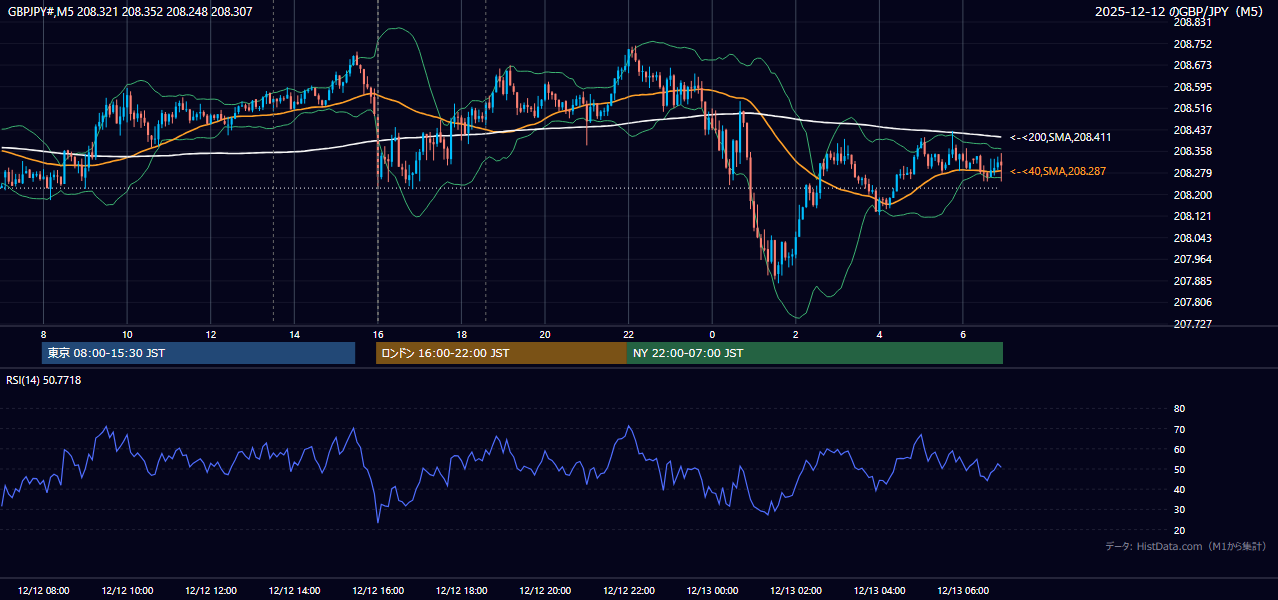Click price axis label 208.752

click(1192, 44)
